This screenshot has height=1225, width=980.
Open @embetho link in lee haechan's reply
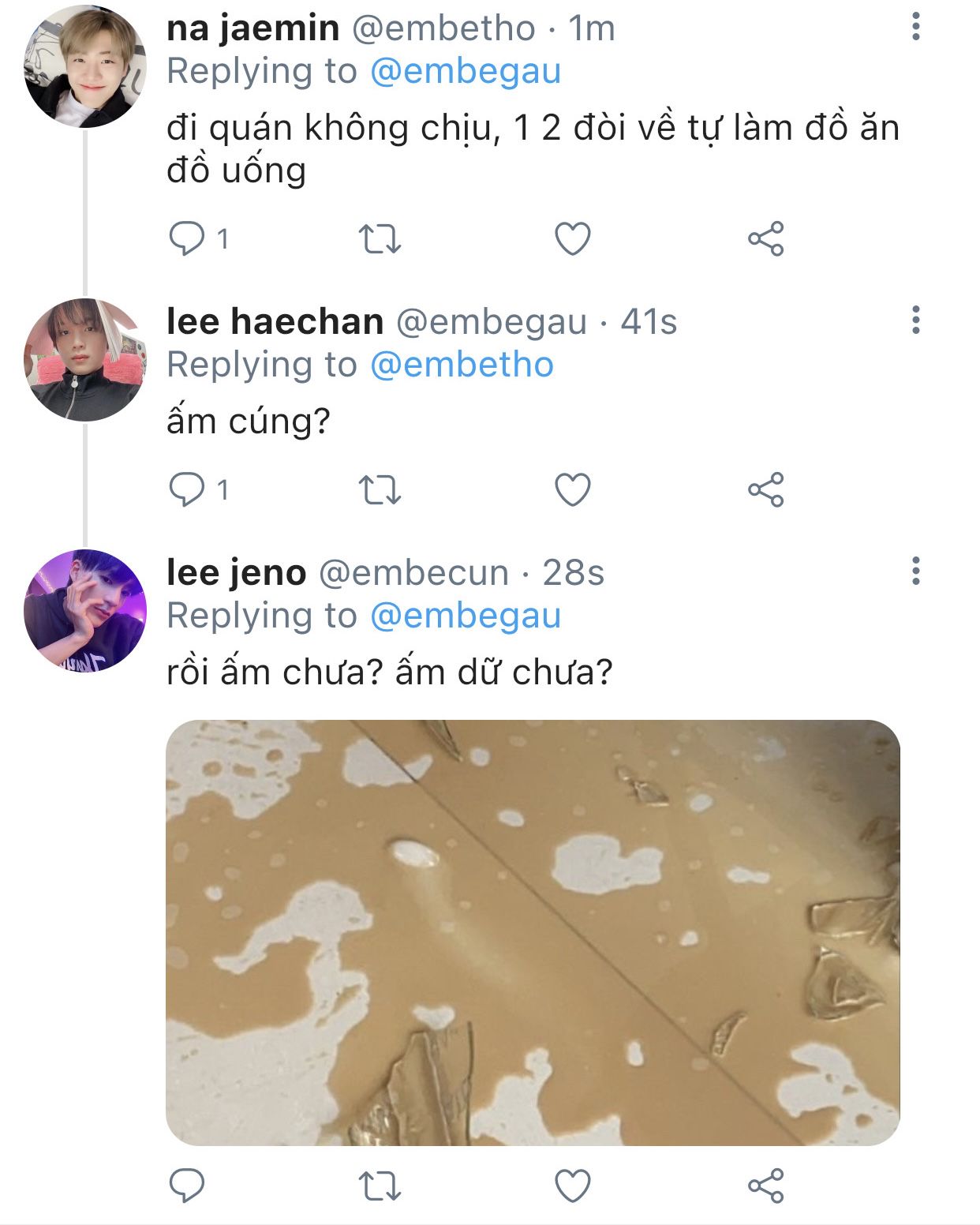coord(462,365)
